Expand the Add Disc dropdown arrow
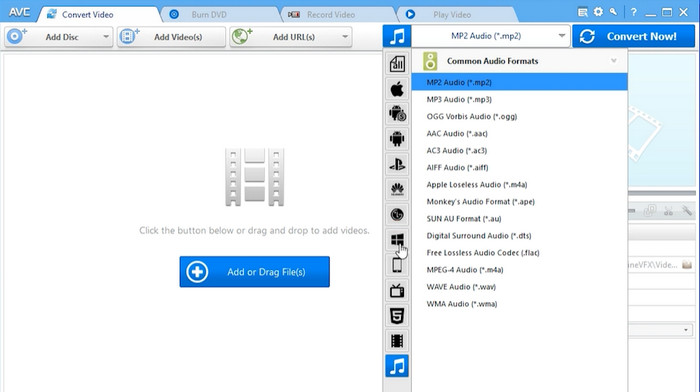The image size is (700, 392). 106,37
